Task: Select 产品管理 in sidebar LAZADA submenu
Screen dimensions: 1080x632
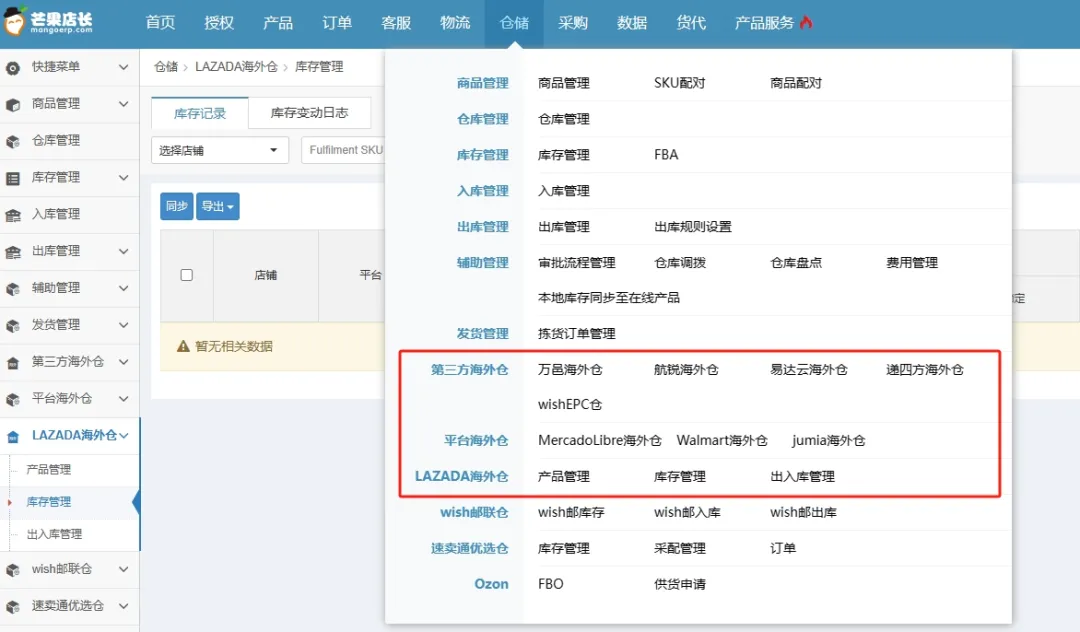Action: coord(48,470)
